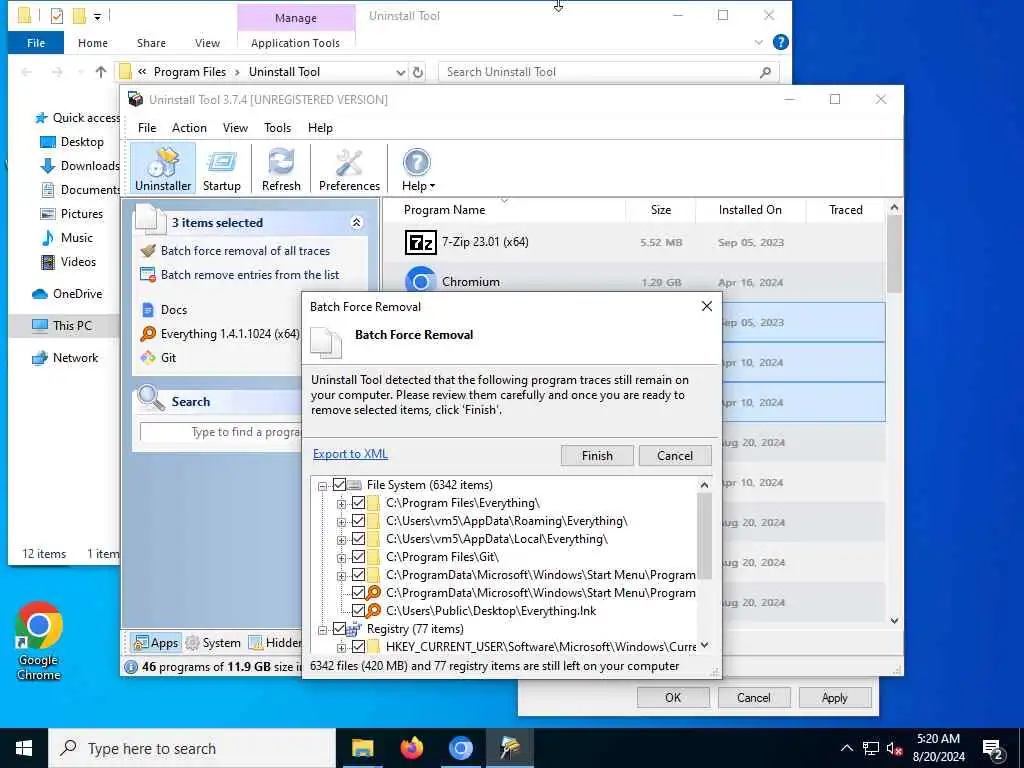Go up one folder in Explorer

pos(101,72)
